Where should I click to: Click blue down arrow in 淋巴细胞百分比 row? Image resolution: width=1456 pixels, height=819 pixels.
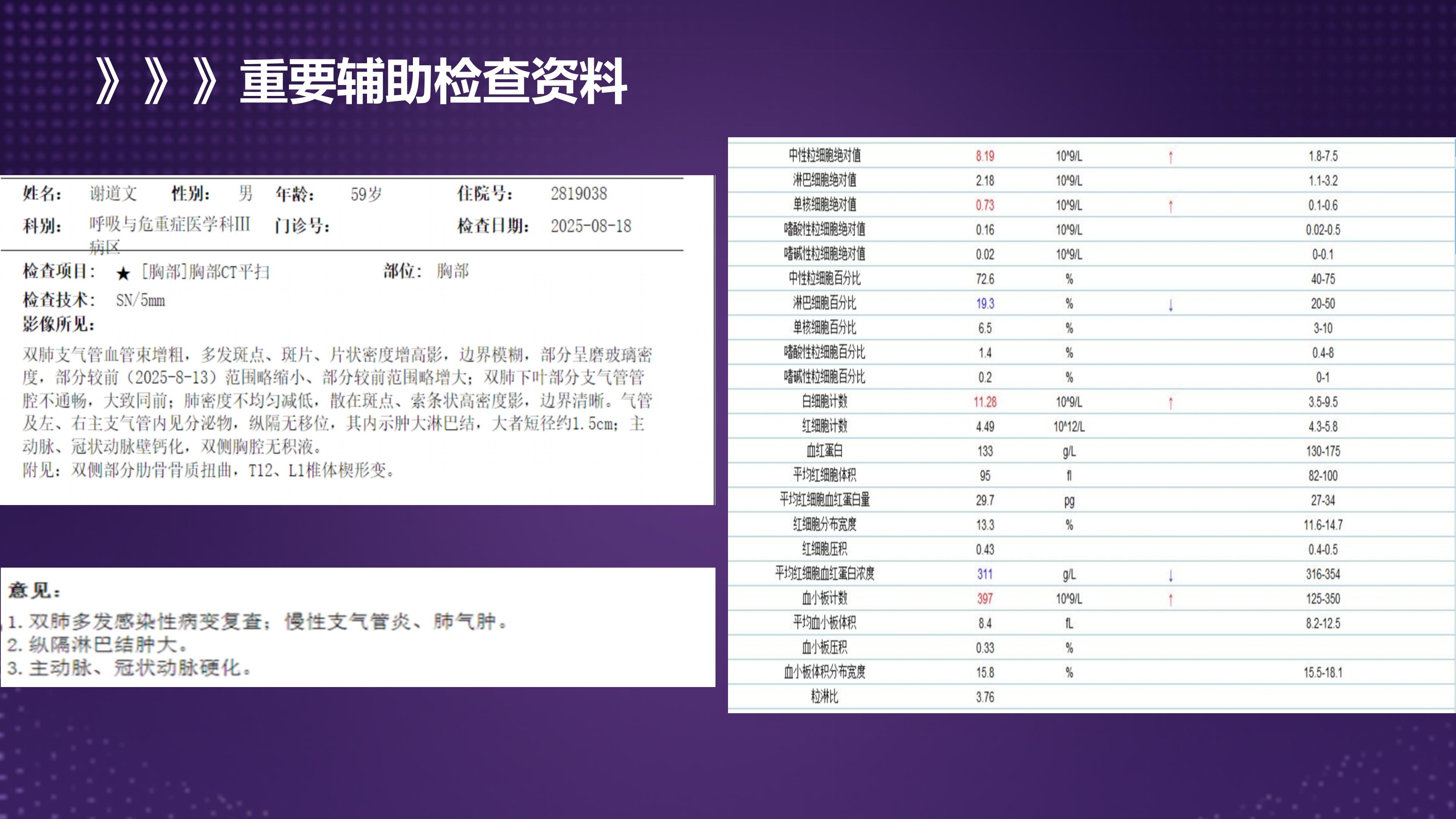click(x=1170, y=304)
